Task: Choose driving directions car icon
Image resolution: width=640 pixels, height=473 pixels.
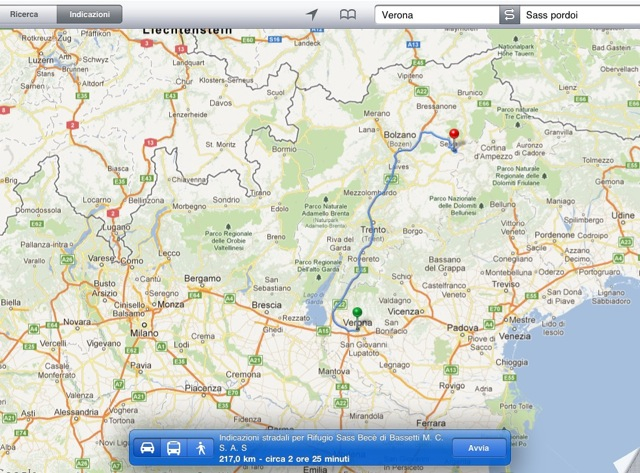Action: click(x=147, y=448)
